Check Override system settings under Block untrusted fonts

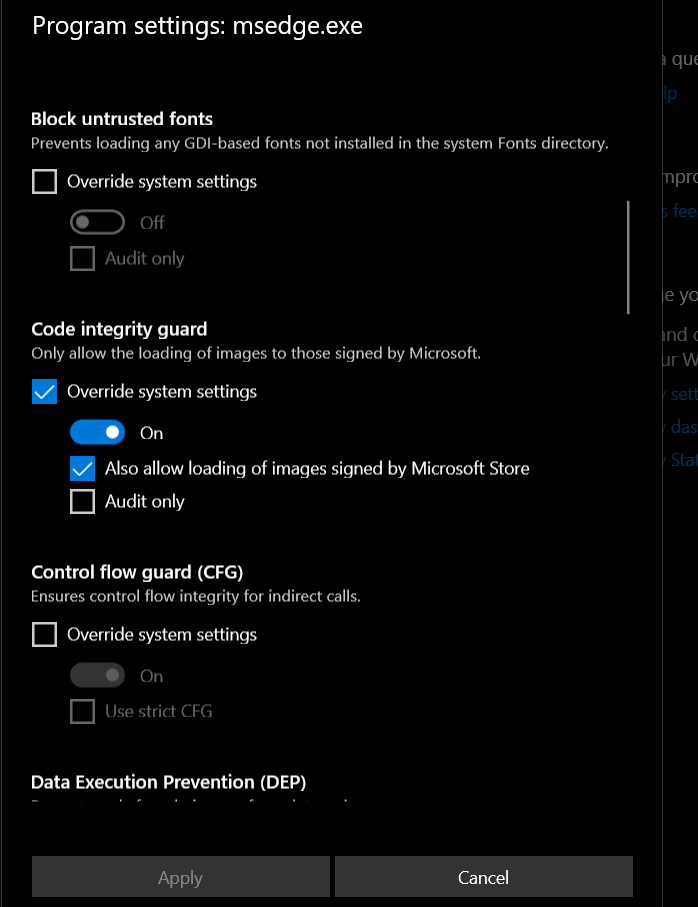[x=45, y=182]
